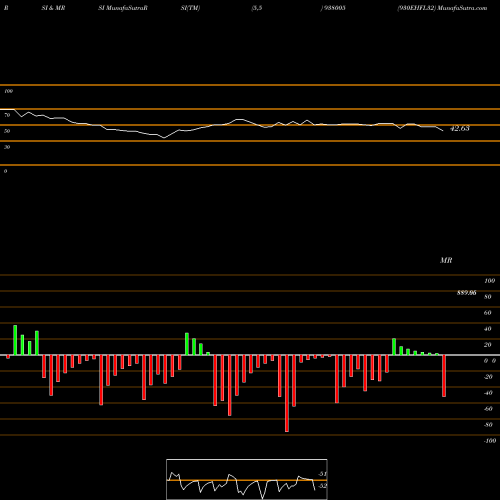Image resolution: width=500 pixels, height=500 pixels.
Task: Click the 'MR' panel title label
Action: click(446, 260)
